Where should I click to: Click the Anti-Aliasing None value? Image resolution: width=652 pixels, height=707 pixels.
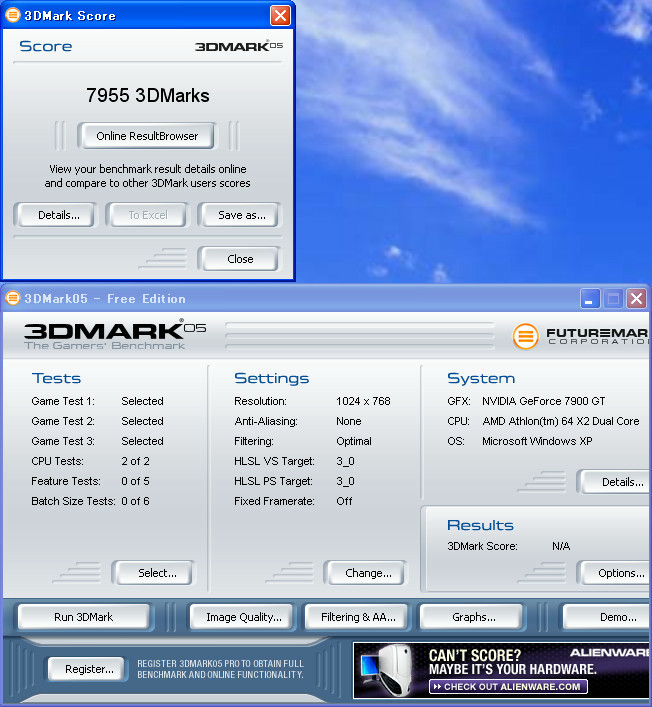349,421
